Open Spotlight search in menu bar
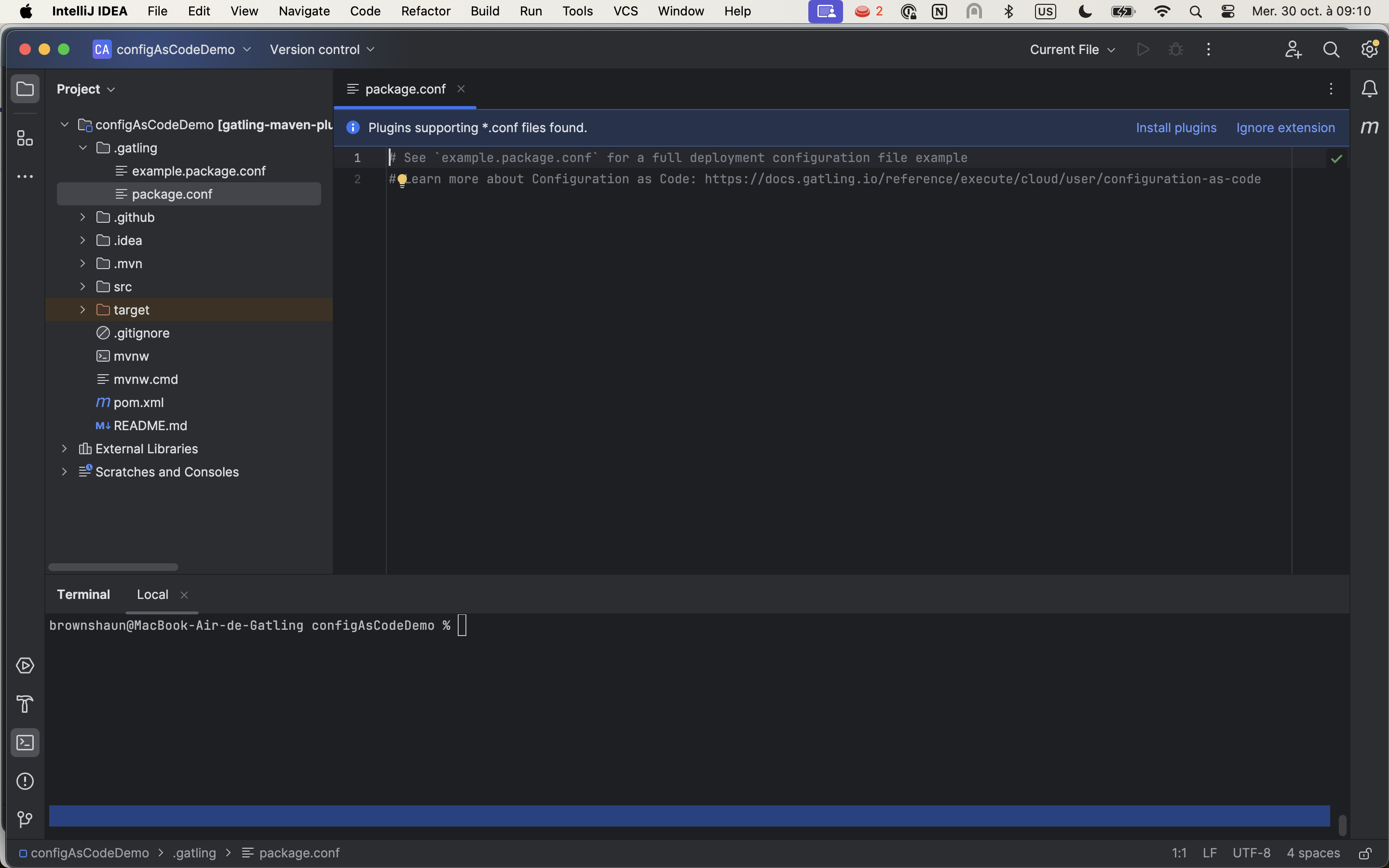 (1196, 12)
